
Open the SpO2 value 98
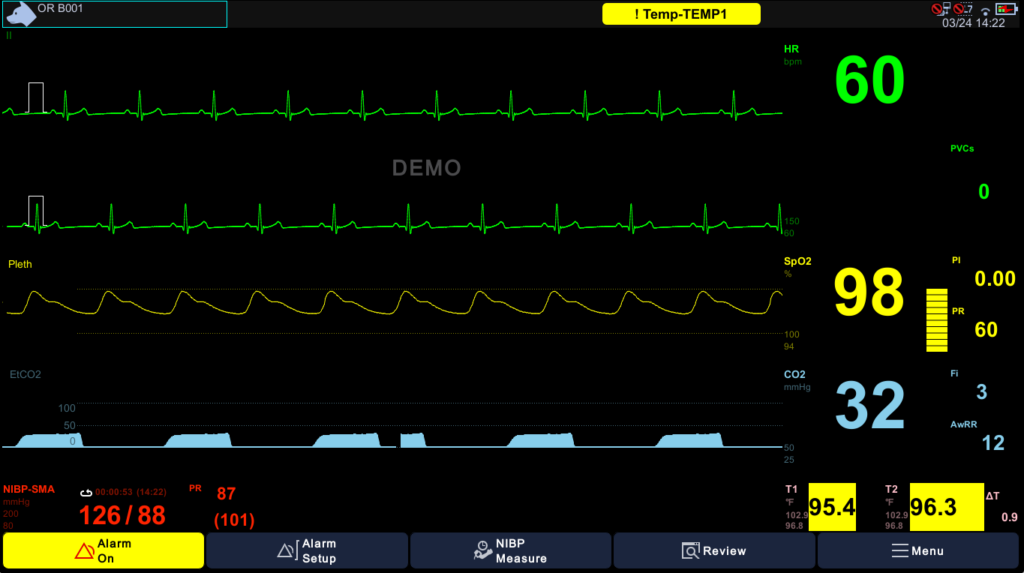[x=869, y=292]
